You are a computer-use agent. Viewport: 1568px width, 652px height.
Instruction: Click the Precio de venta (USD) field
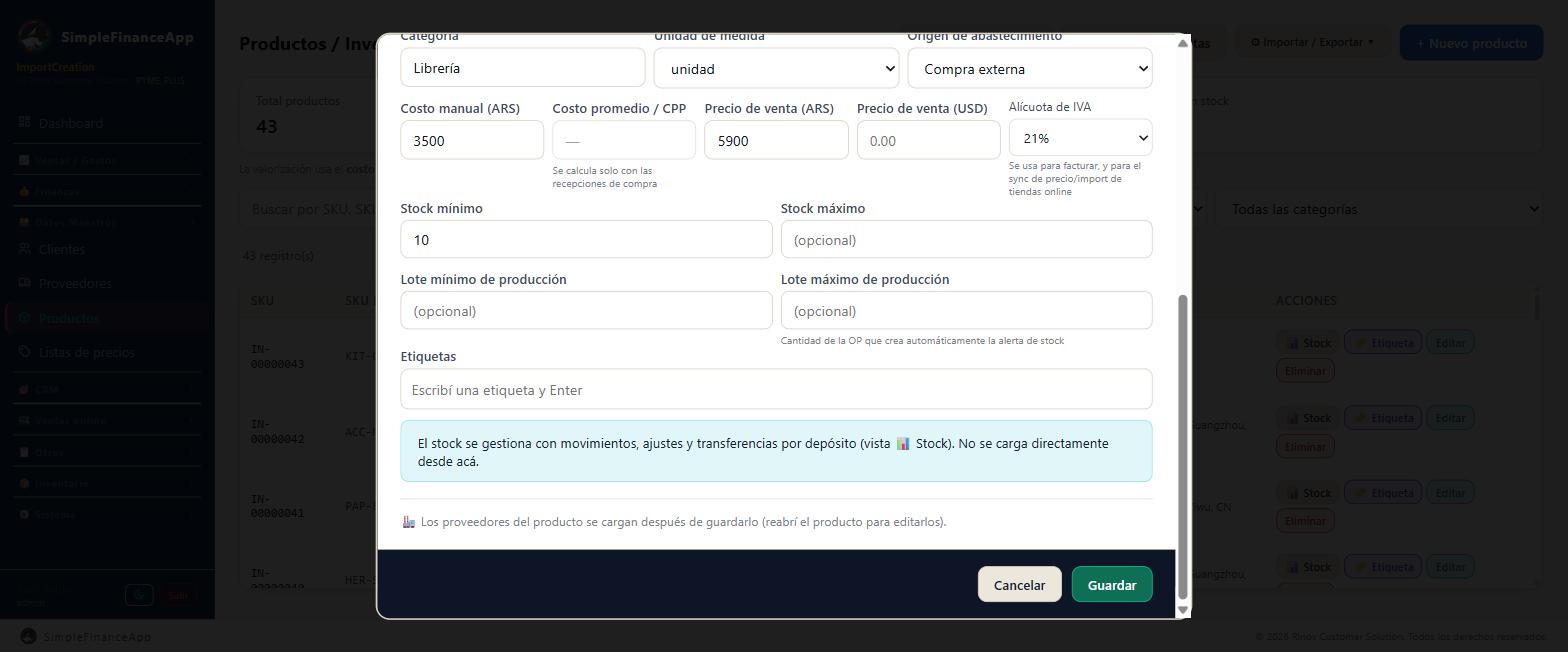[x=928, y=140]
